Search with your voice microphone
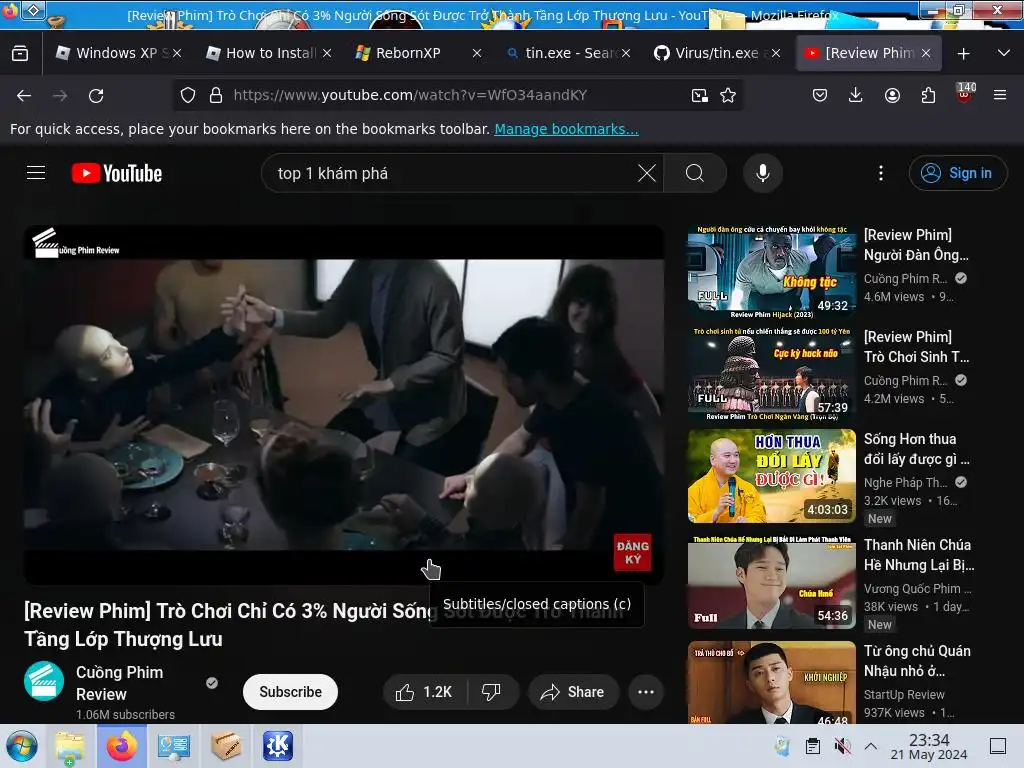 pos(763,173)
